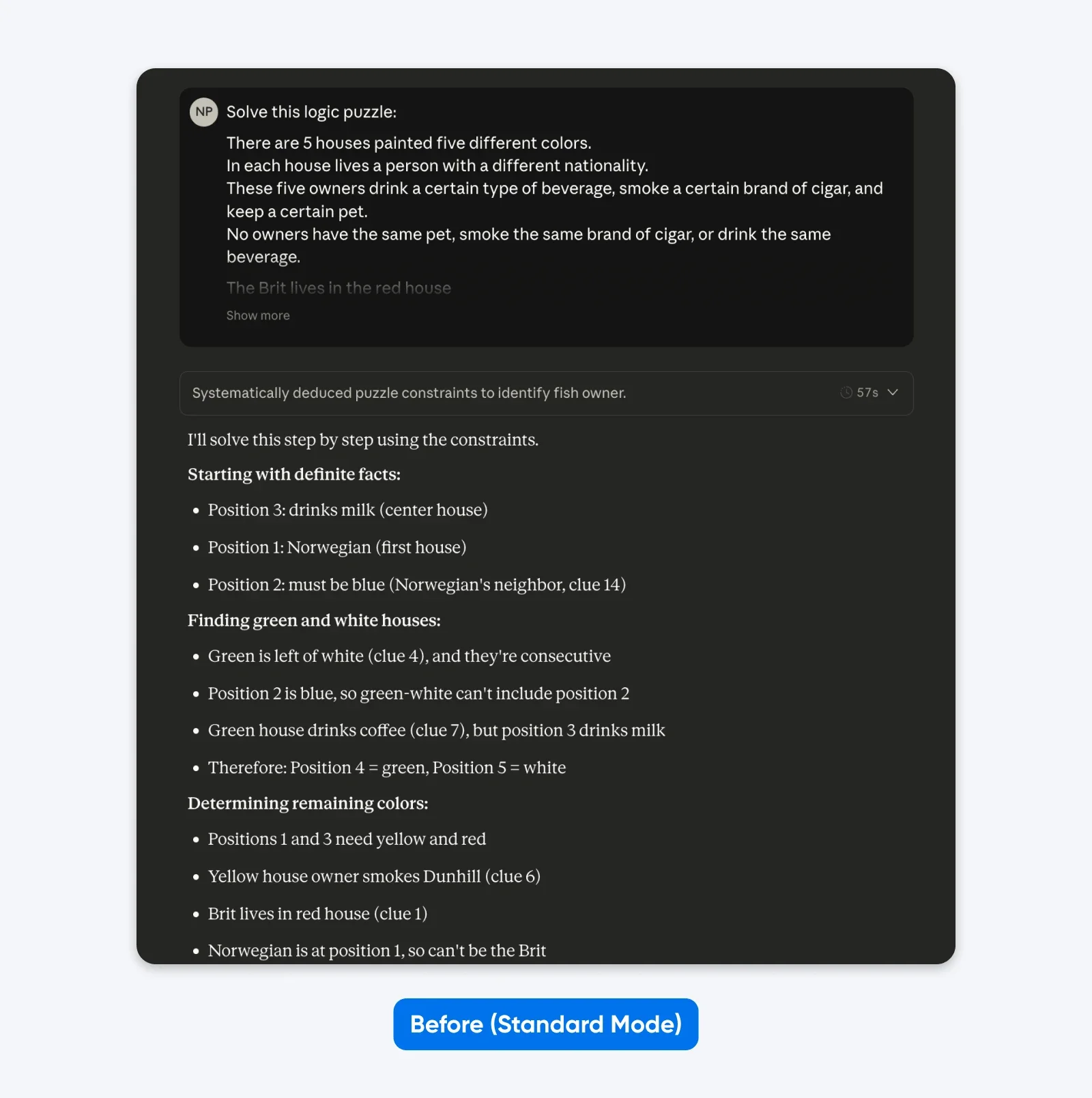1092x1098 pixels.
Task: Expand the thinking summary with the chevron arrow
Action: point(893,392)
